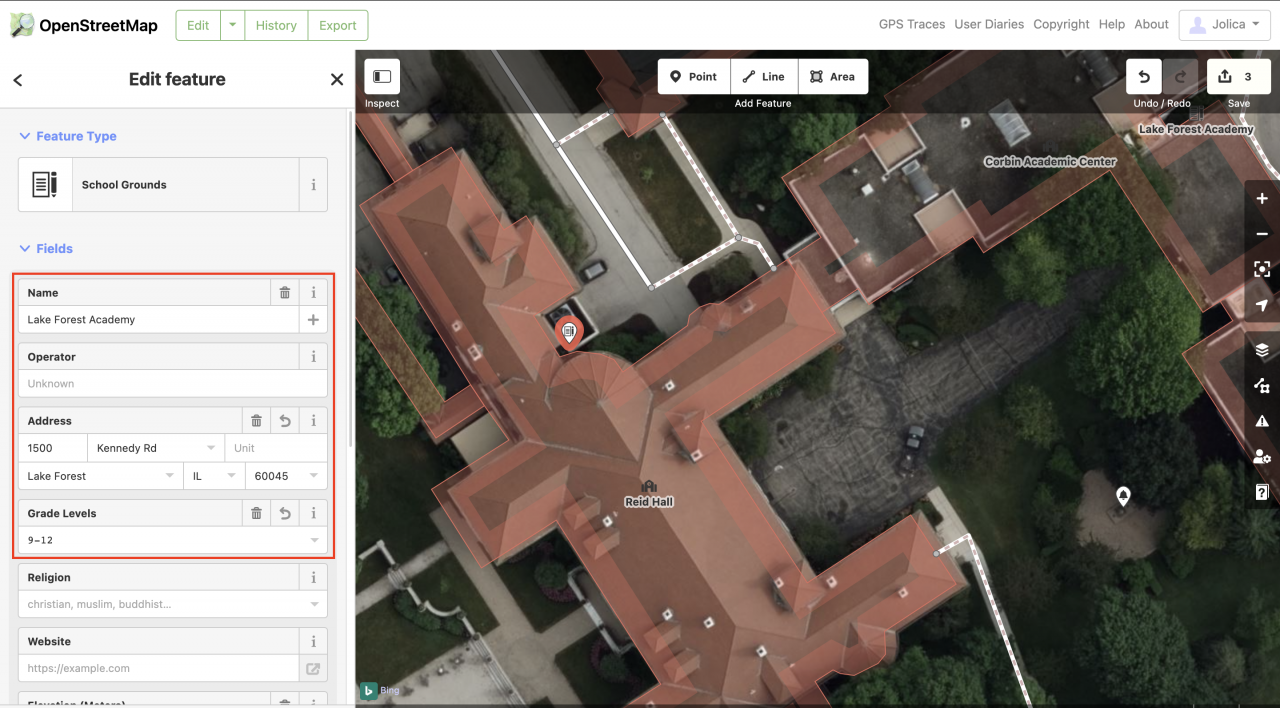This screenshot has height=708, width=1280.
Task: Delete the Name field
Action: tap(285, 293)
